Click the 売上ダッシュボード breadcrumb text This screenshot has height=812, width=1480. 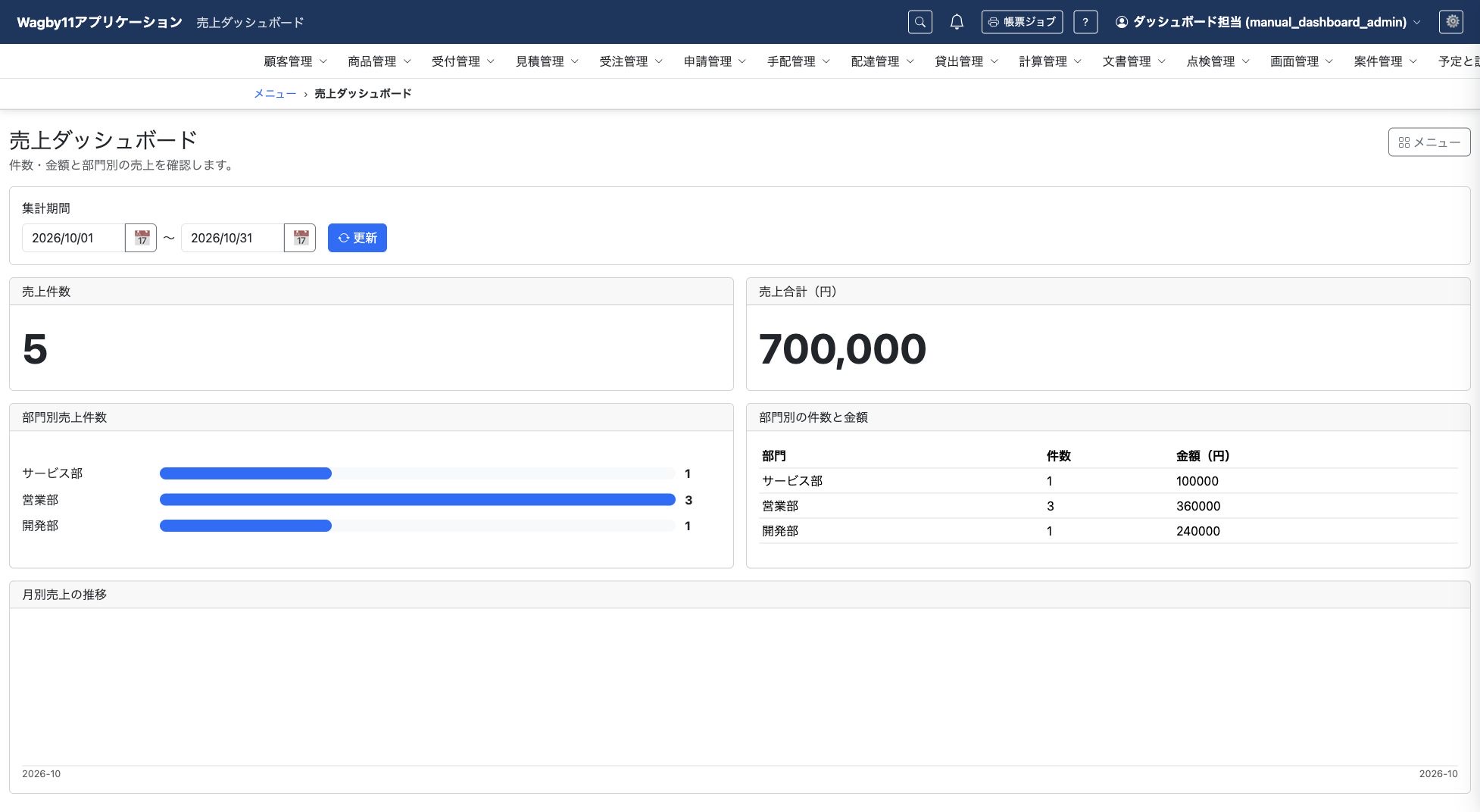coord(363,94)
